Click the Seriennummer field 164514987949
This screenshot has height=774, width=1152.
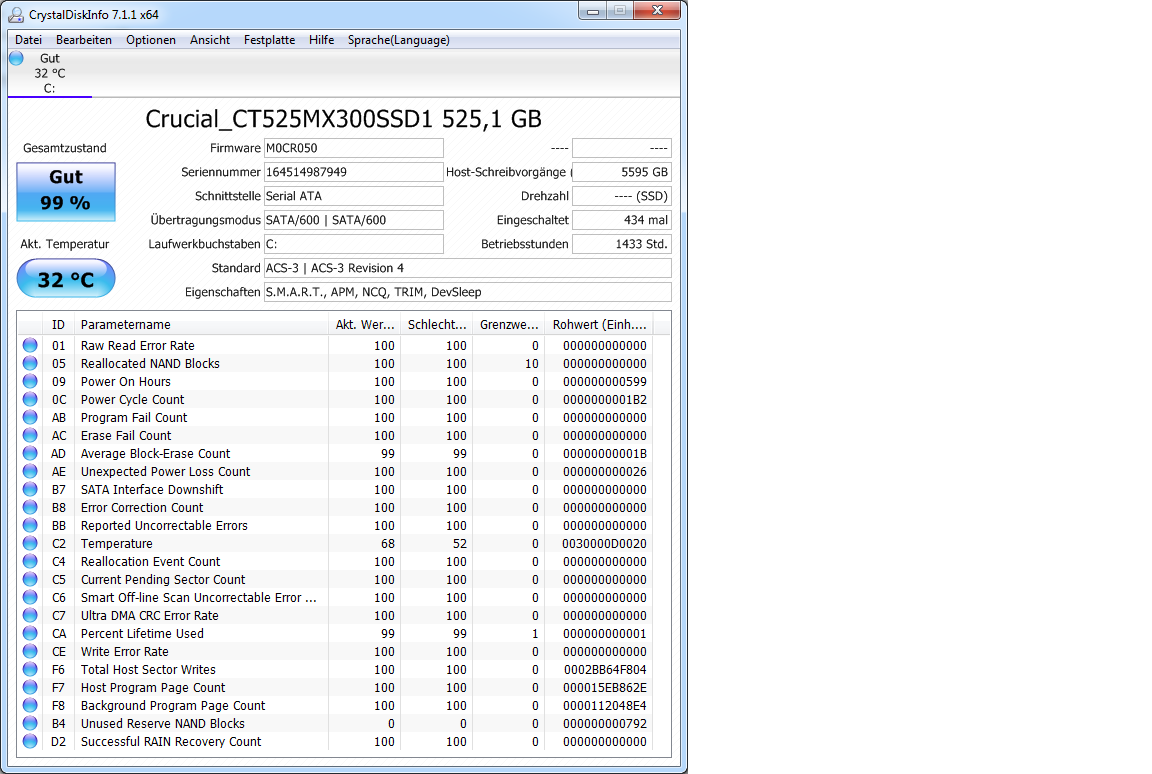pos(353,172)
